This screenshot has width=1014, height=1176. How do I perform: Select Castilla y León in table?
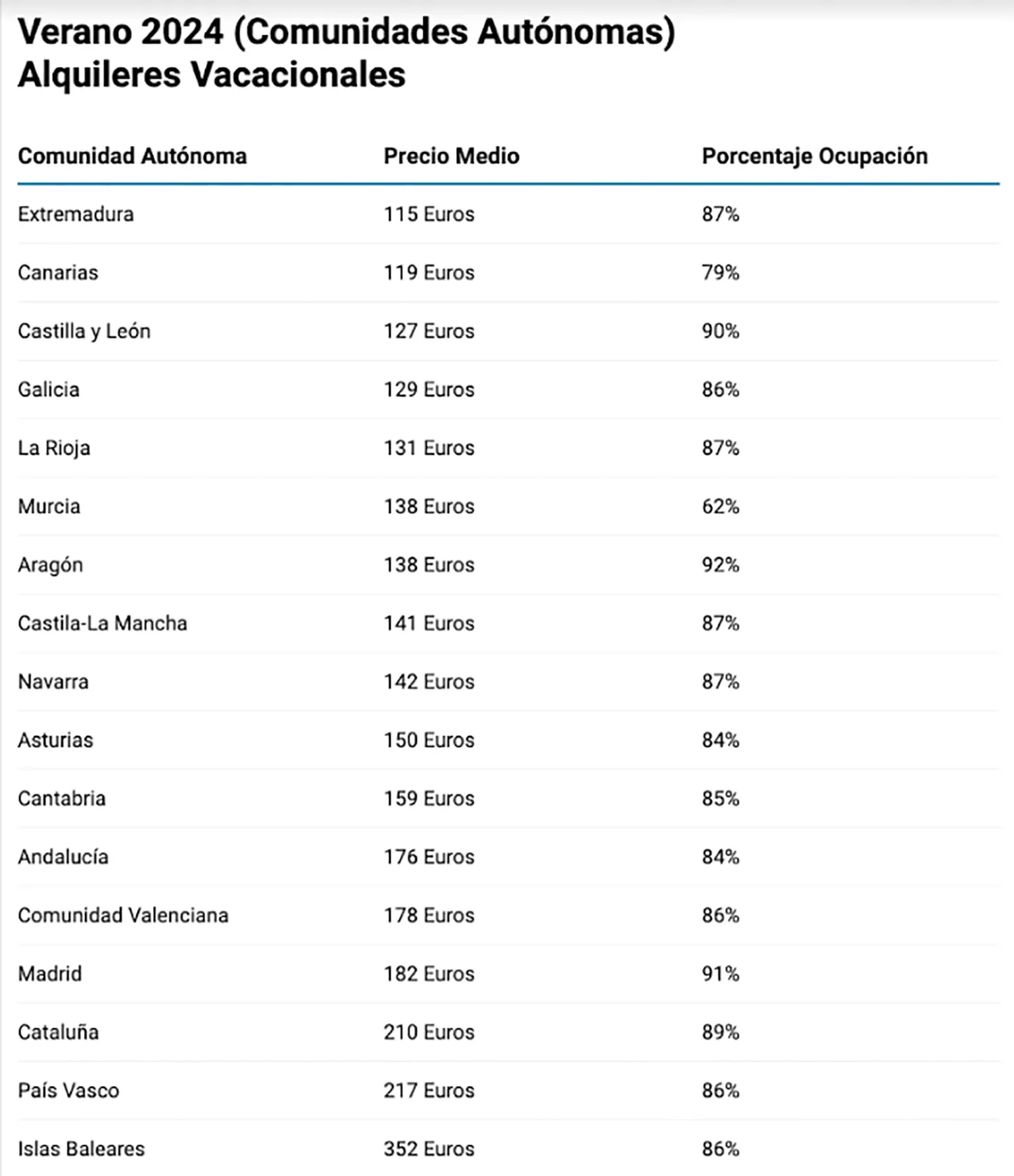pyautogui.click(x=84, y=331)
